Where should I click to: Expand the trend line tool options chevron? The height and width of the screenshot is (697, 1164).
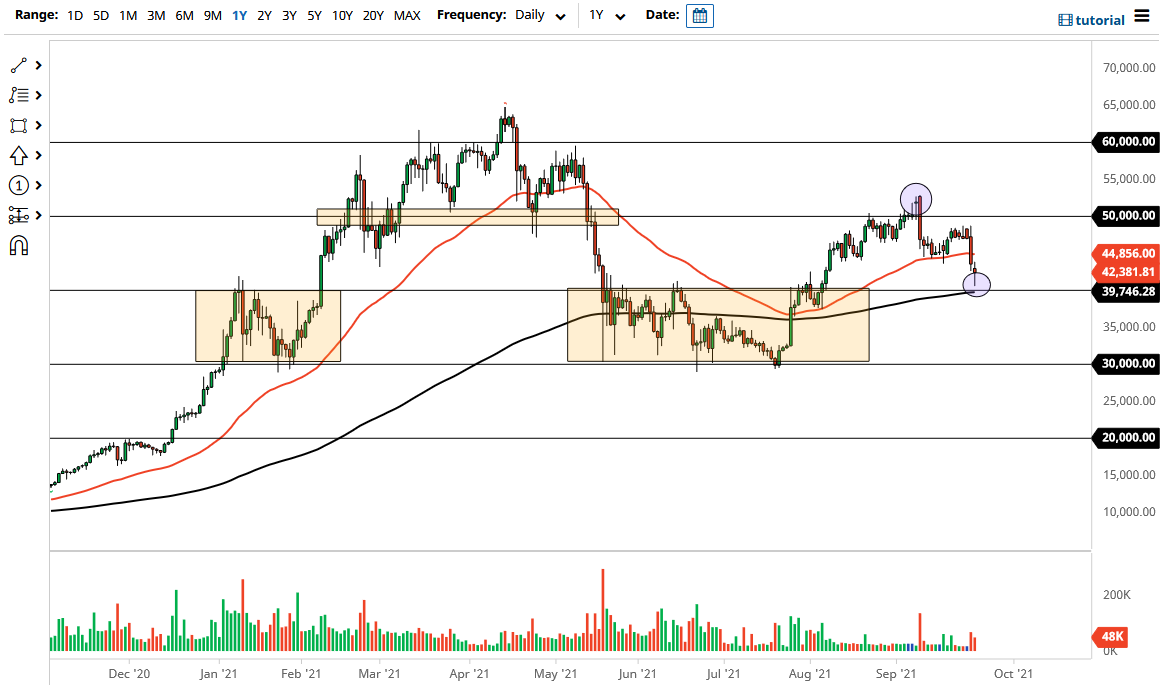(x=38, y=65)
